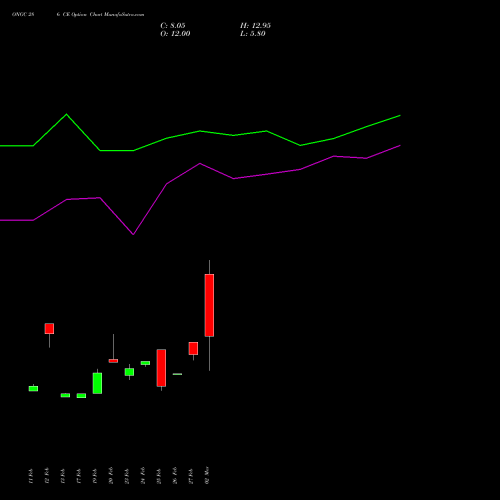
Task: Click the 23 Feb date label
Action: 127,476
